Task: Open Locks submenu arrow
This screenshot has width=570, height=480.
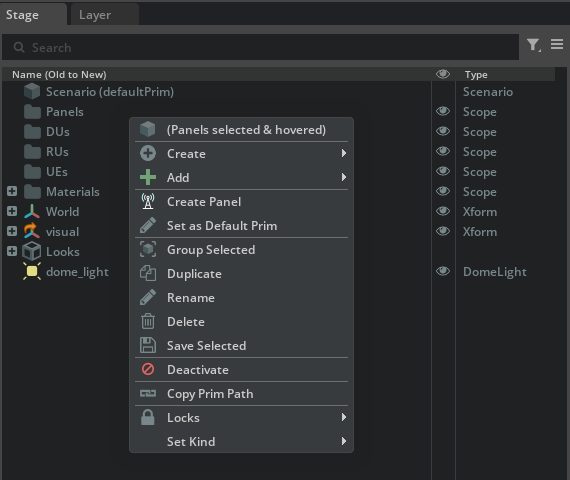Action: (344, 417)
